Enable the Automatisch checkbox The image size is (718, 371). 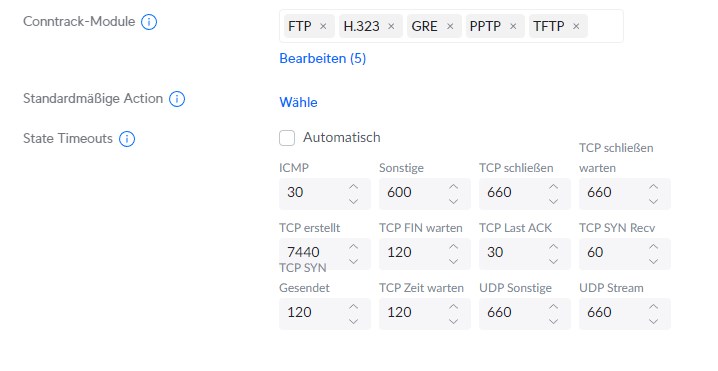(x=287, y=138)
